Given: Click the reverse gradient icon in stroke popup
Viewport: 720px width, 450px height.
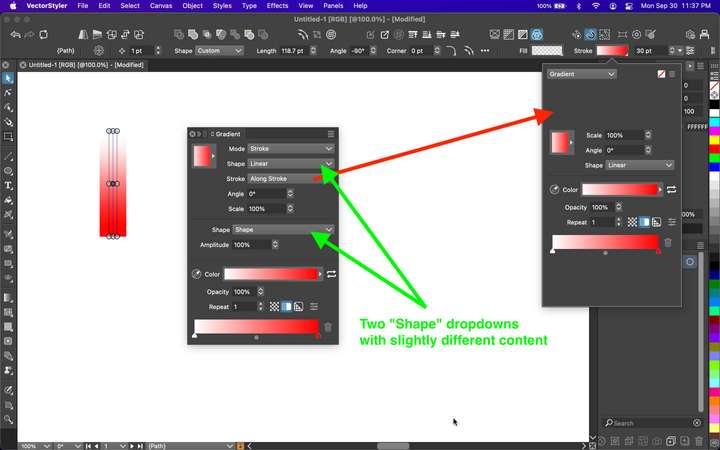Looking at the screenshot, I should click(x=671, y=189).
